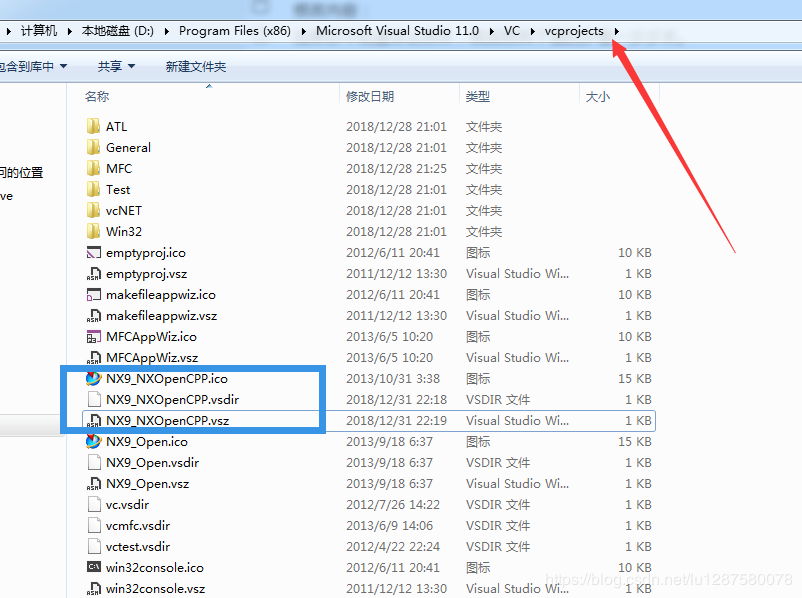This screenshot has width=802, height=598.
Task: Sort files by the 类型 column header
Action: tap(519, 96)
